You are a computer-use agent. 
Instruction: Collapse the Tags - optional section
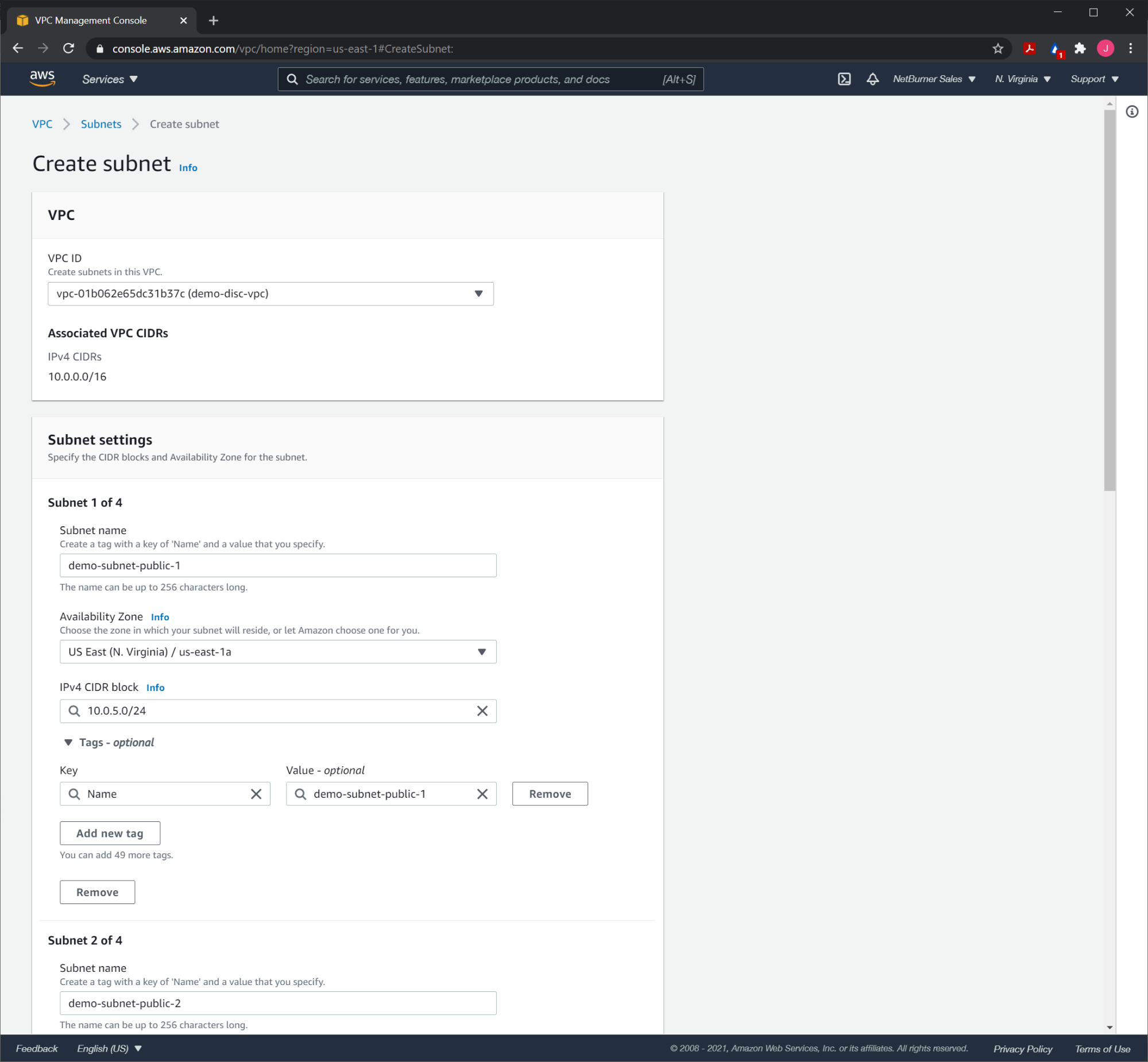[x=68, y=743]
